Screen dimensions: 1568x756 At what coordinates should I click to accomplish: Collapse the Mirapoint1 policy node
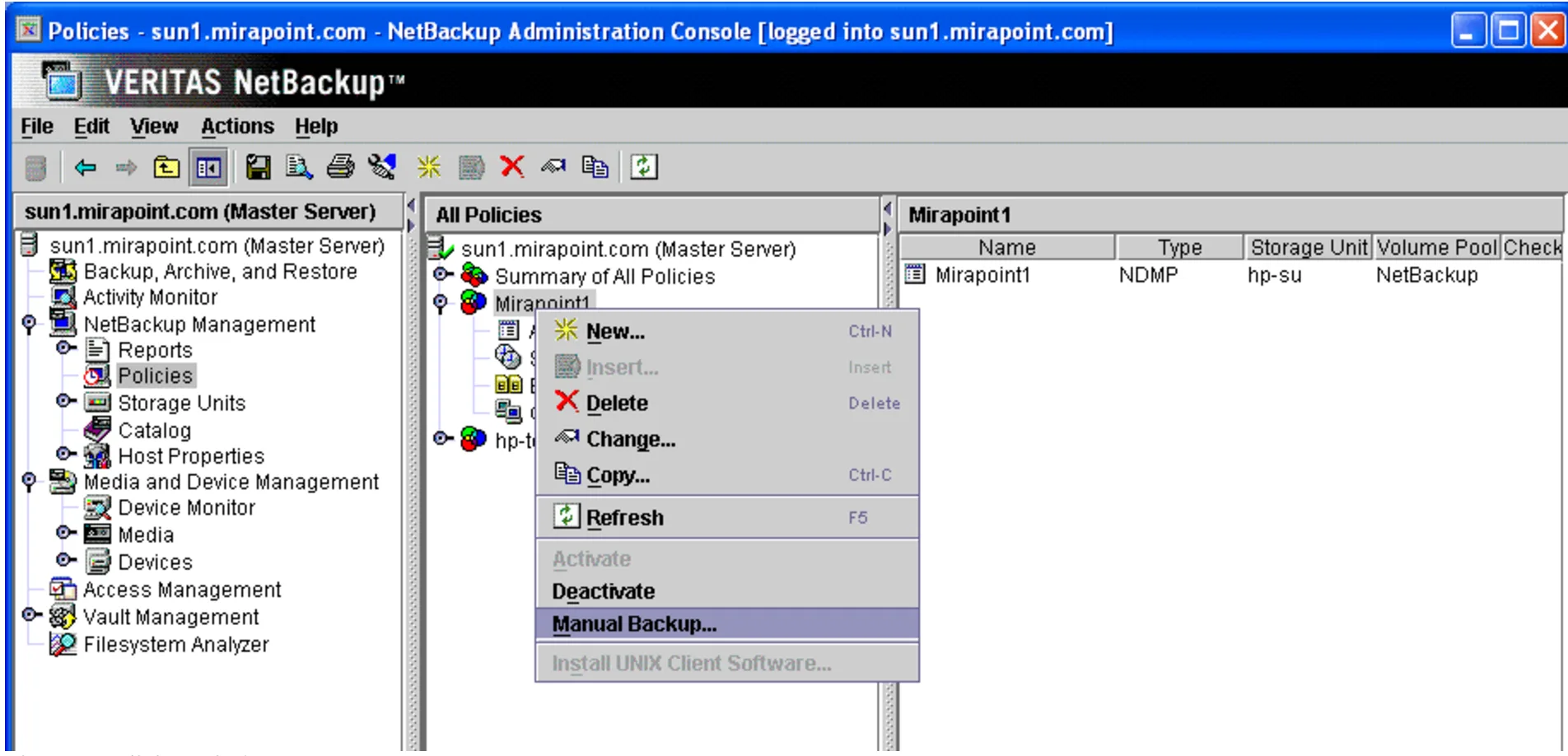[x=441, y=302]
